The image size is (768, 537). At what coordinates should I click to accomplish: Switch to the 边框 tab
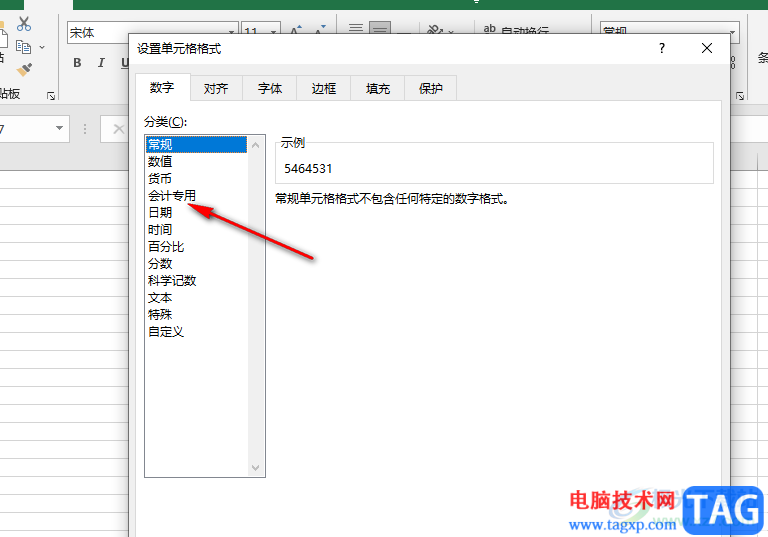324,89
